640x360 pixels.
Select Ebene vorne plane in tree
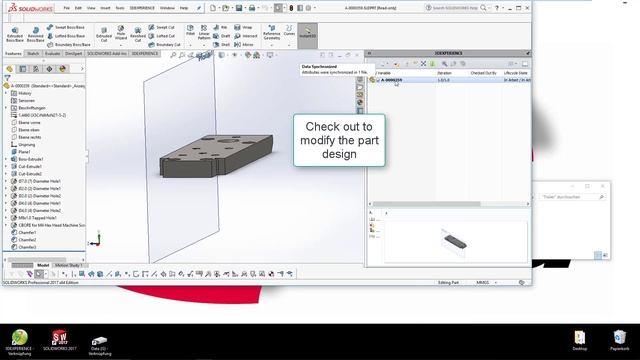pyautogui.click(x=26, y=122)
